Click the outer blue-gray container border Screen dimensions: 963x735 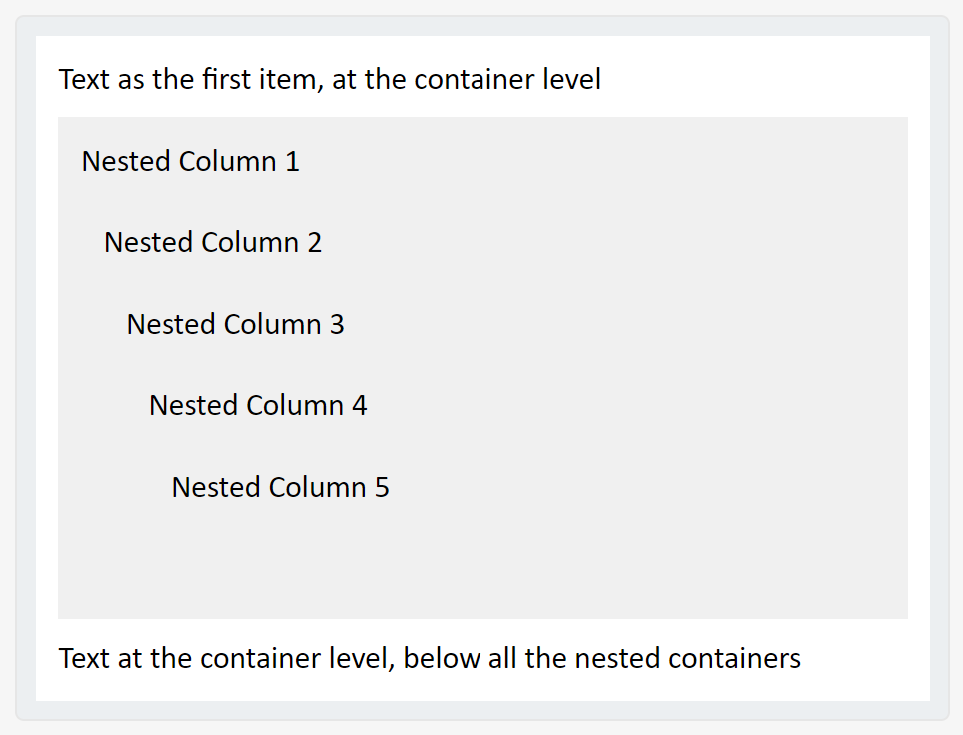(x=483, y=26)
